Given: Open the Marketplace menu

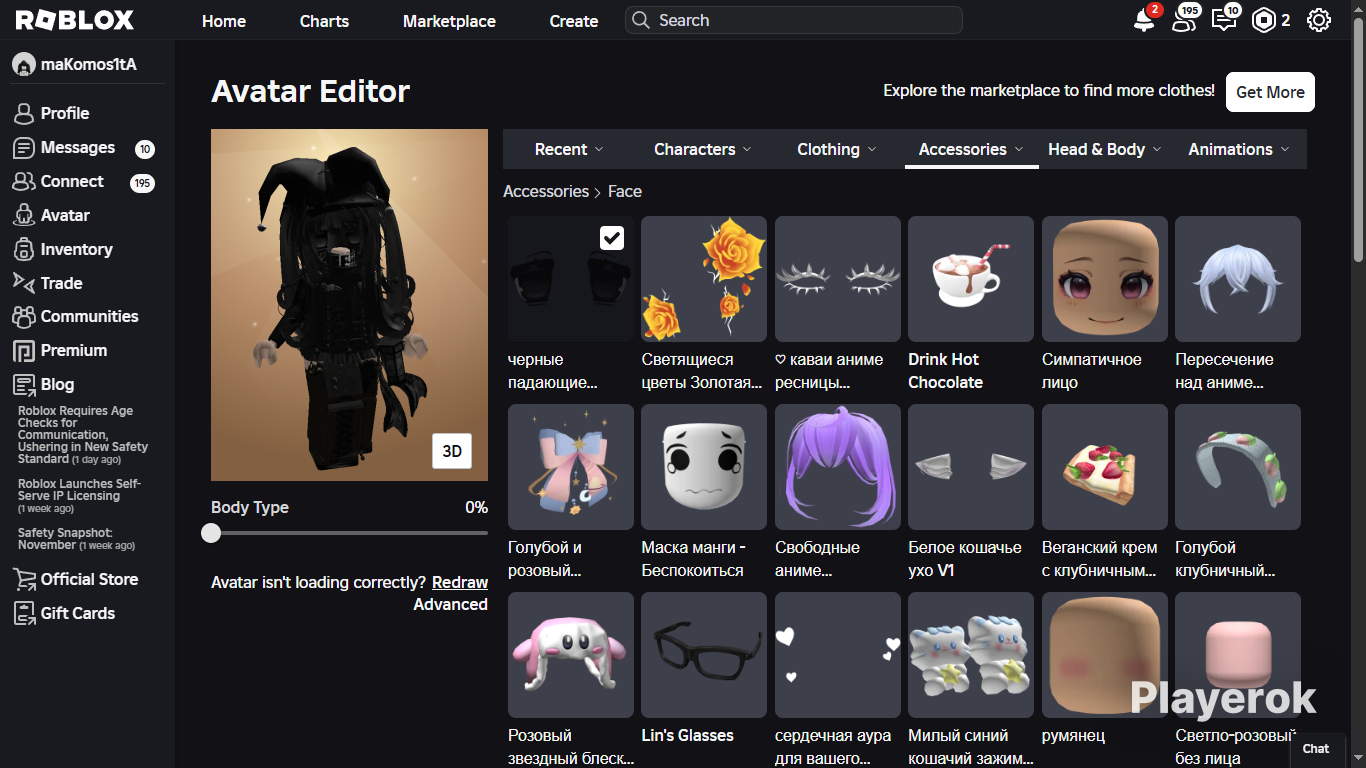Looking at the screenshot, I should pos(449,21).
